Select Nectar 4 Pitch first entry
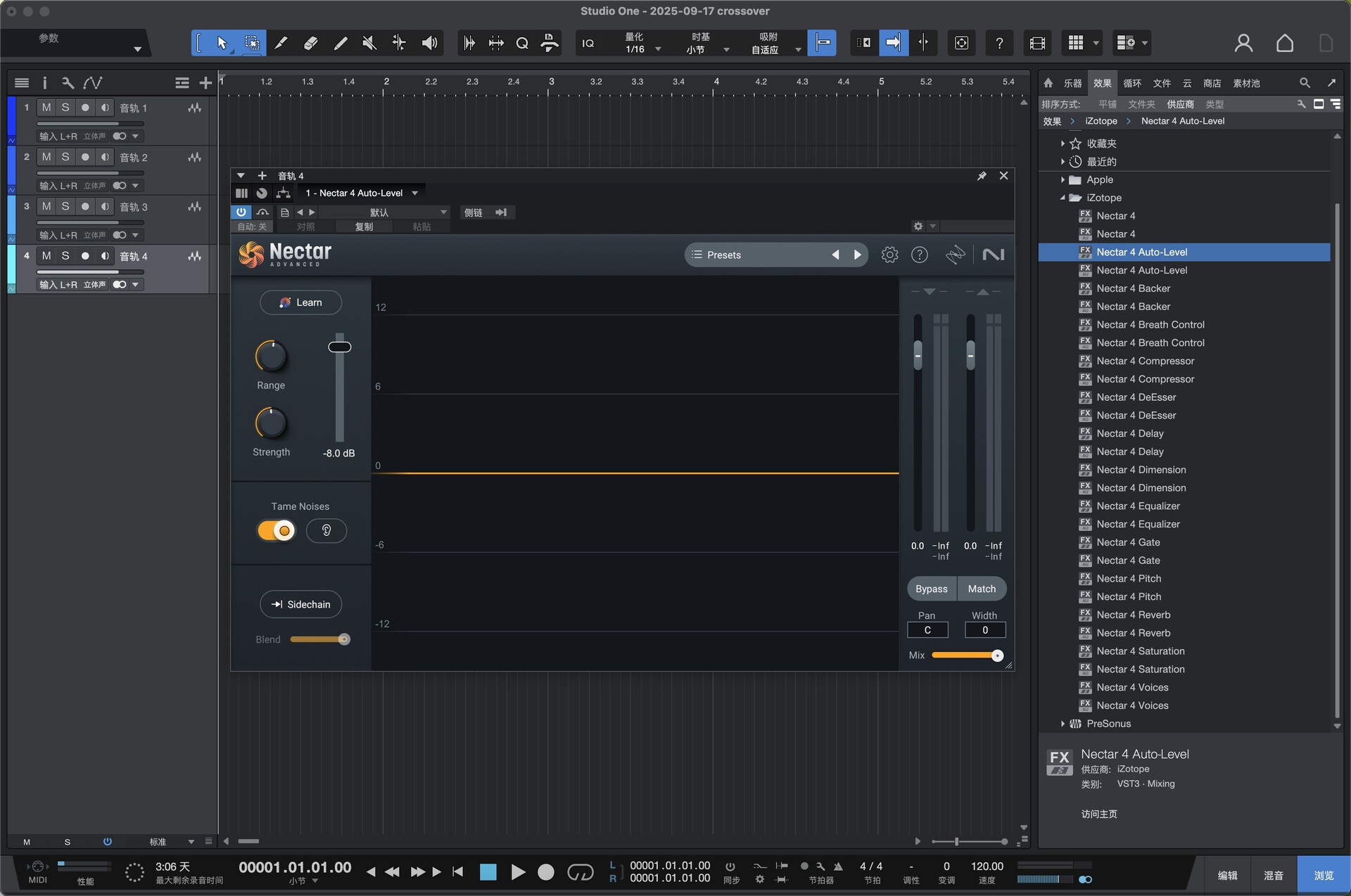The height and width of the screenshot is (896, 1351). tap(1184, 578)
